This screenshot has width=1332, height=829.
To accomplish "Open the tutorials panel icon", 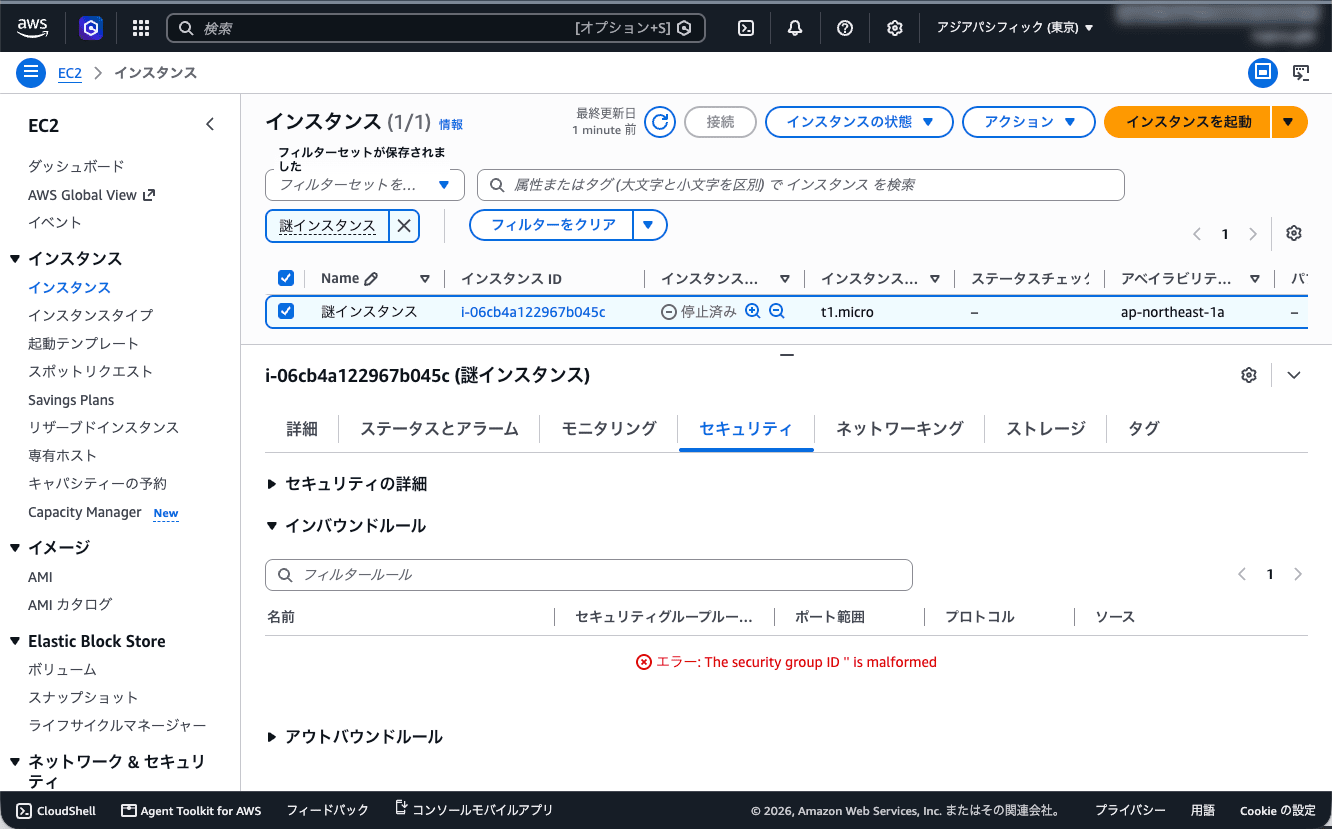I will [x=1301, y=72].
